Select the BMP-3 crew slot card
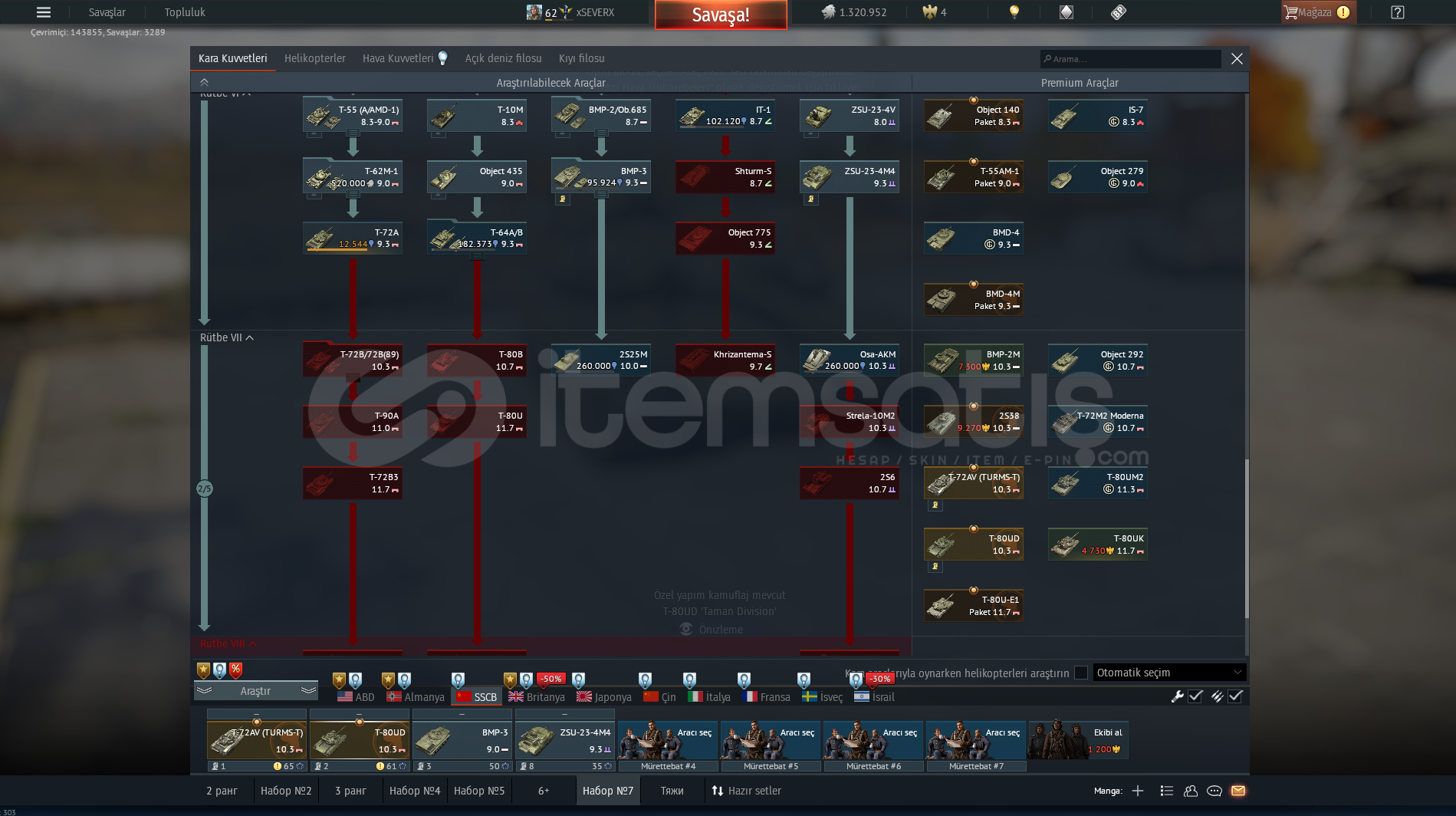The height and width of the screenshot is (816, 1456). coord(462,739)
